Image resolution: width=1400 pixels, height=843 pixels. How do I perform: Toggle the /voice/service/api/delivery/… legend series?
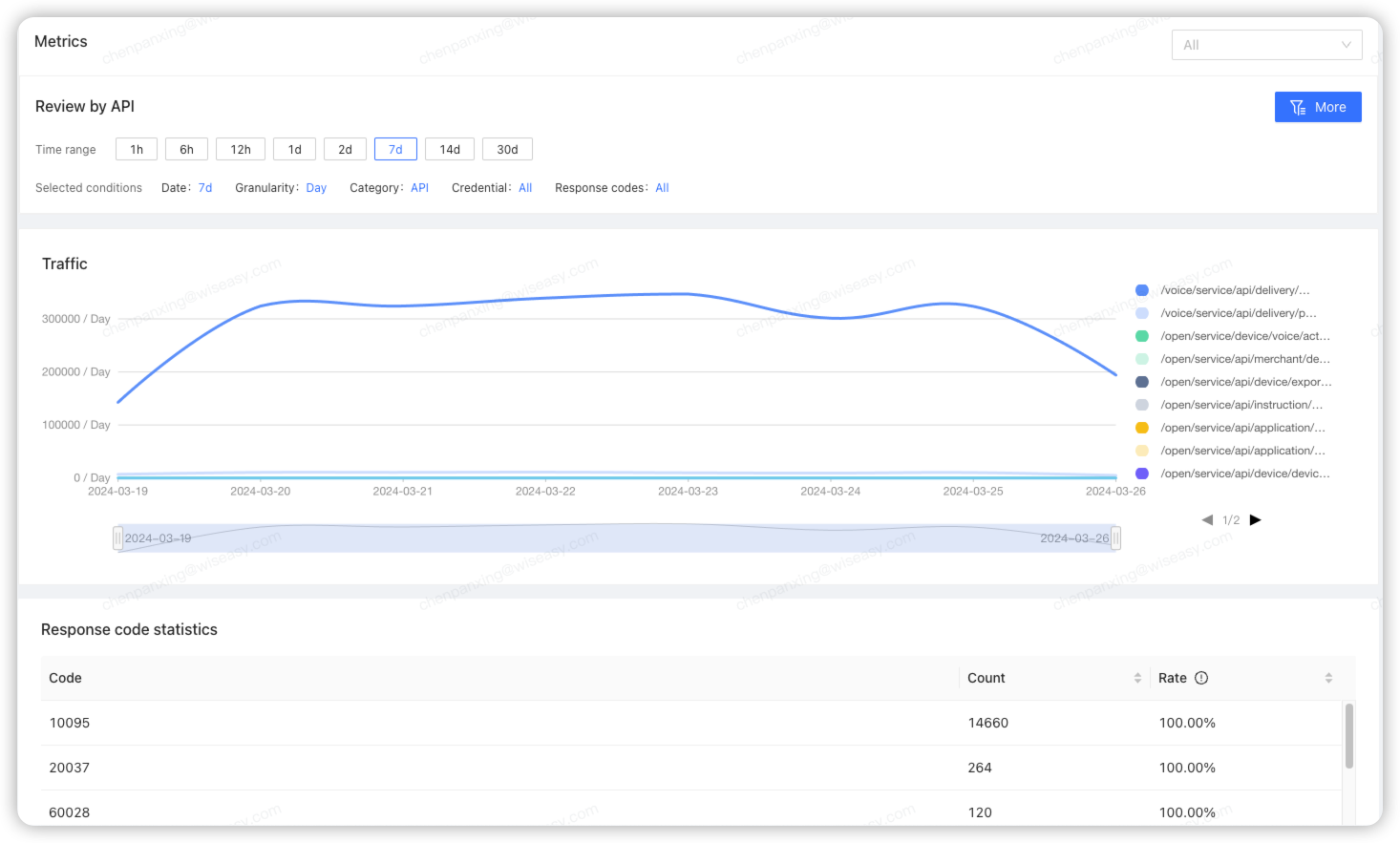1222,290
